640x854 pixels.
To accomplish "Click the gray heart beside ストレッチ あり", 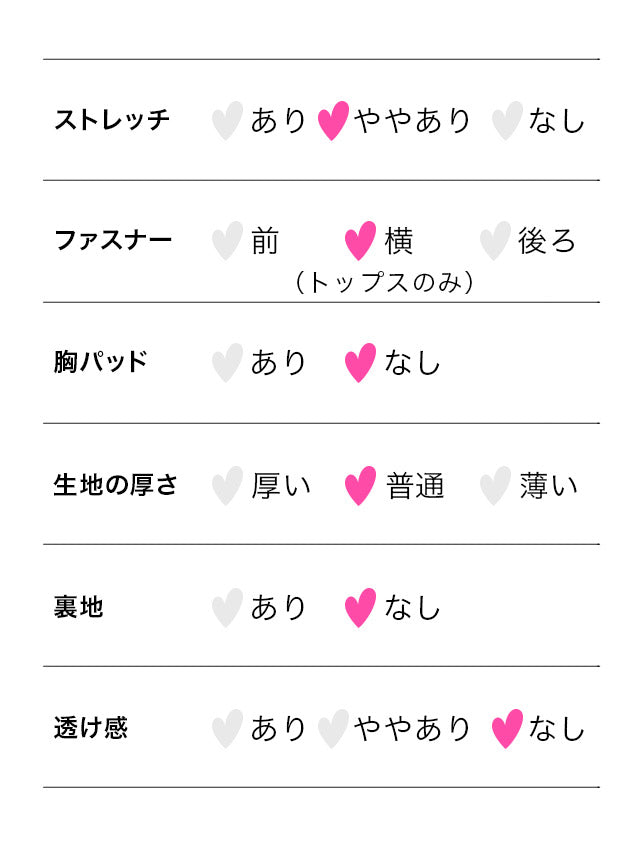I will click(x=228, y=121).
